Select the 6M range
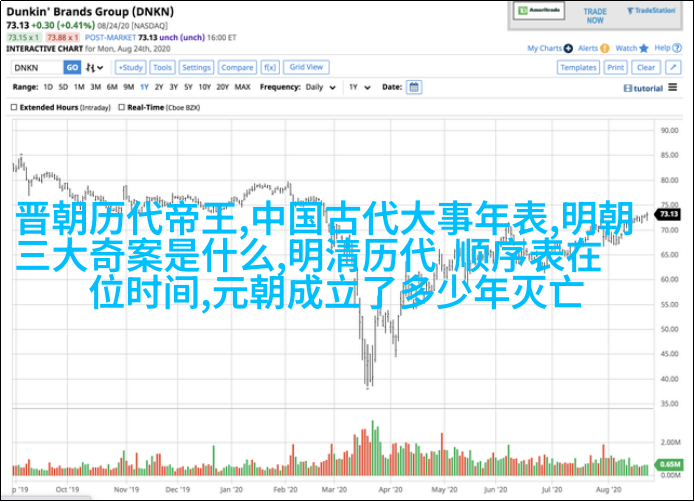This screenshot has height=502, width=695. click(112, 87)
